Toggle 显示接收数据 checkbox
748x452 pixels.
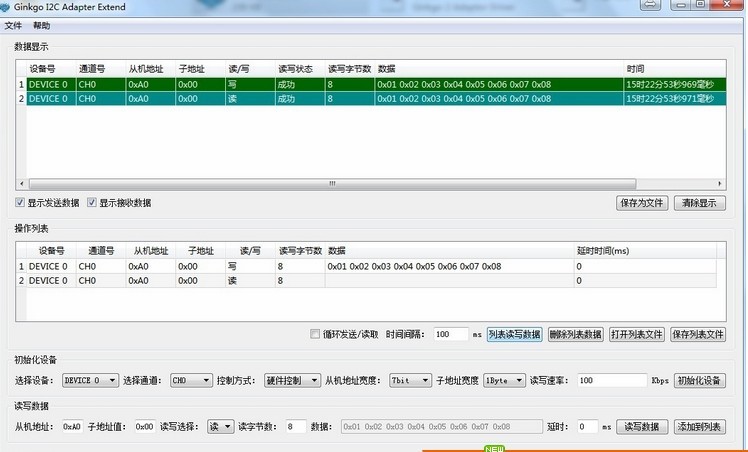click(92, 203)
